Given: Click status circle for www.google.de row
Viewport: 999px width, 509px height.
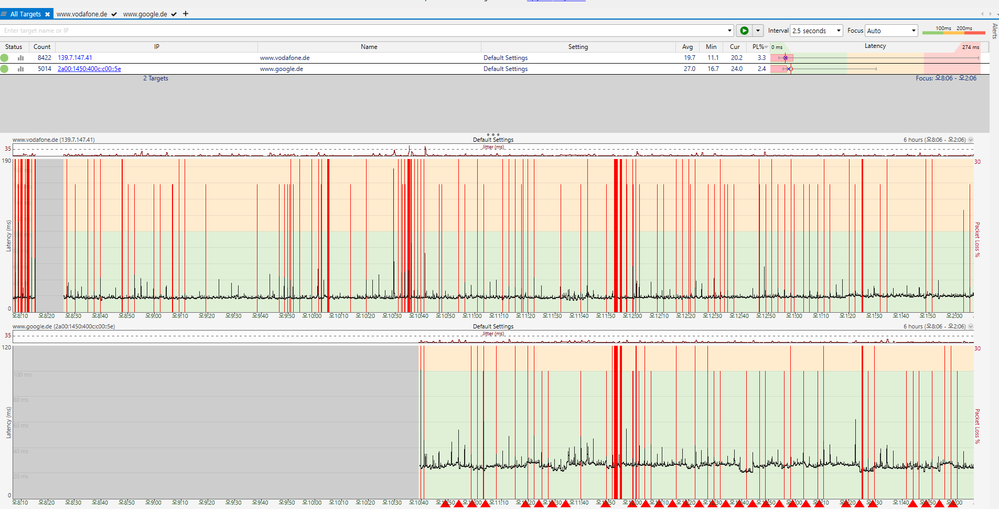Looking at the screenshot, I should tap(5, 69).
